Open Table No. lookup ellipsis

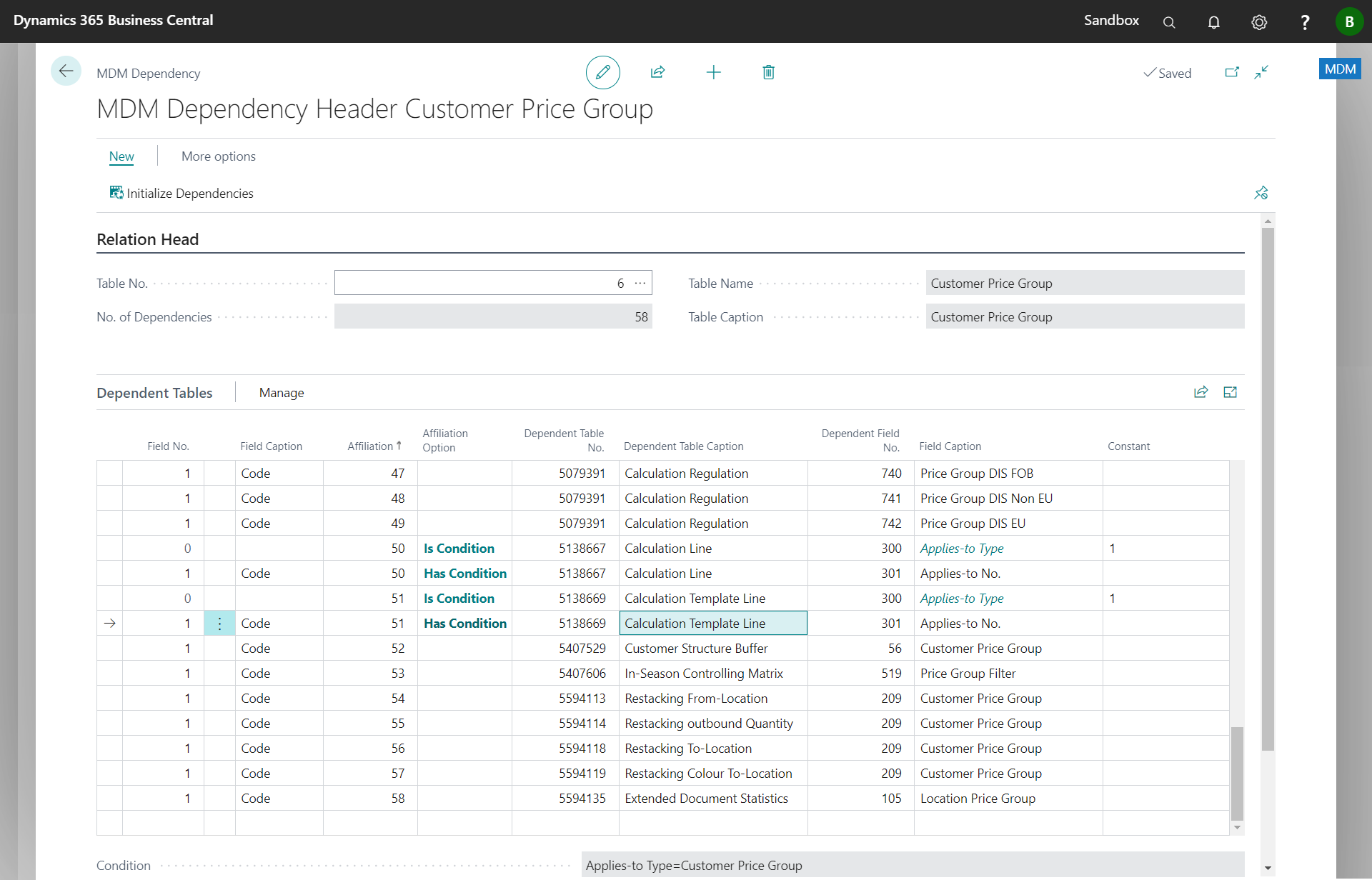coord(640,283)
